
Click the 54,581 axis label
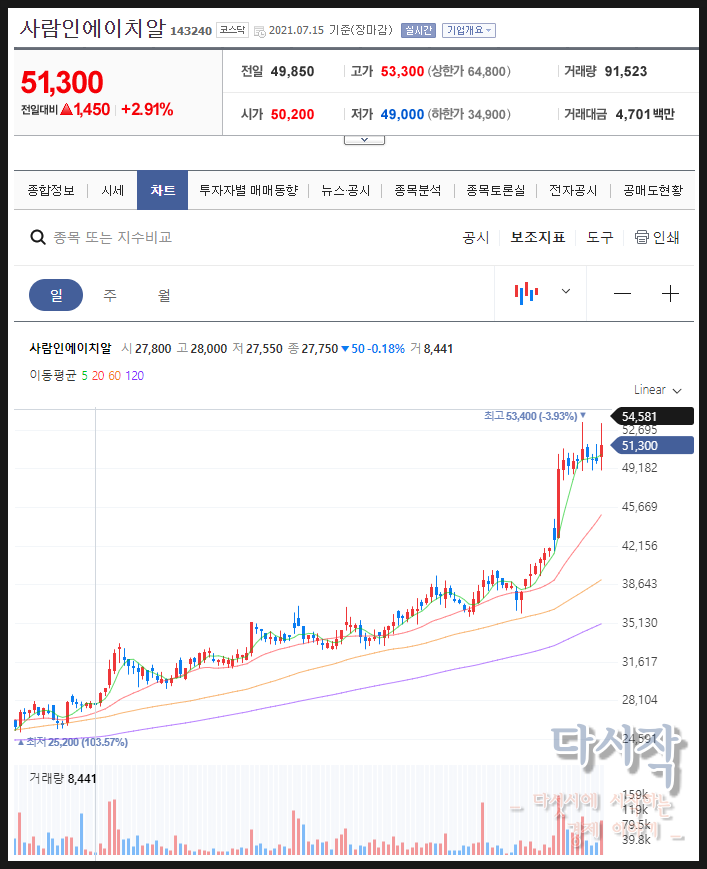(x=652, y=416)
